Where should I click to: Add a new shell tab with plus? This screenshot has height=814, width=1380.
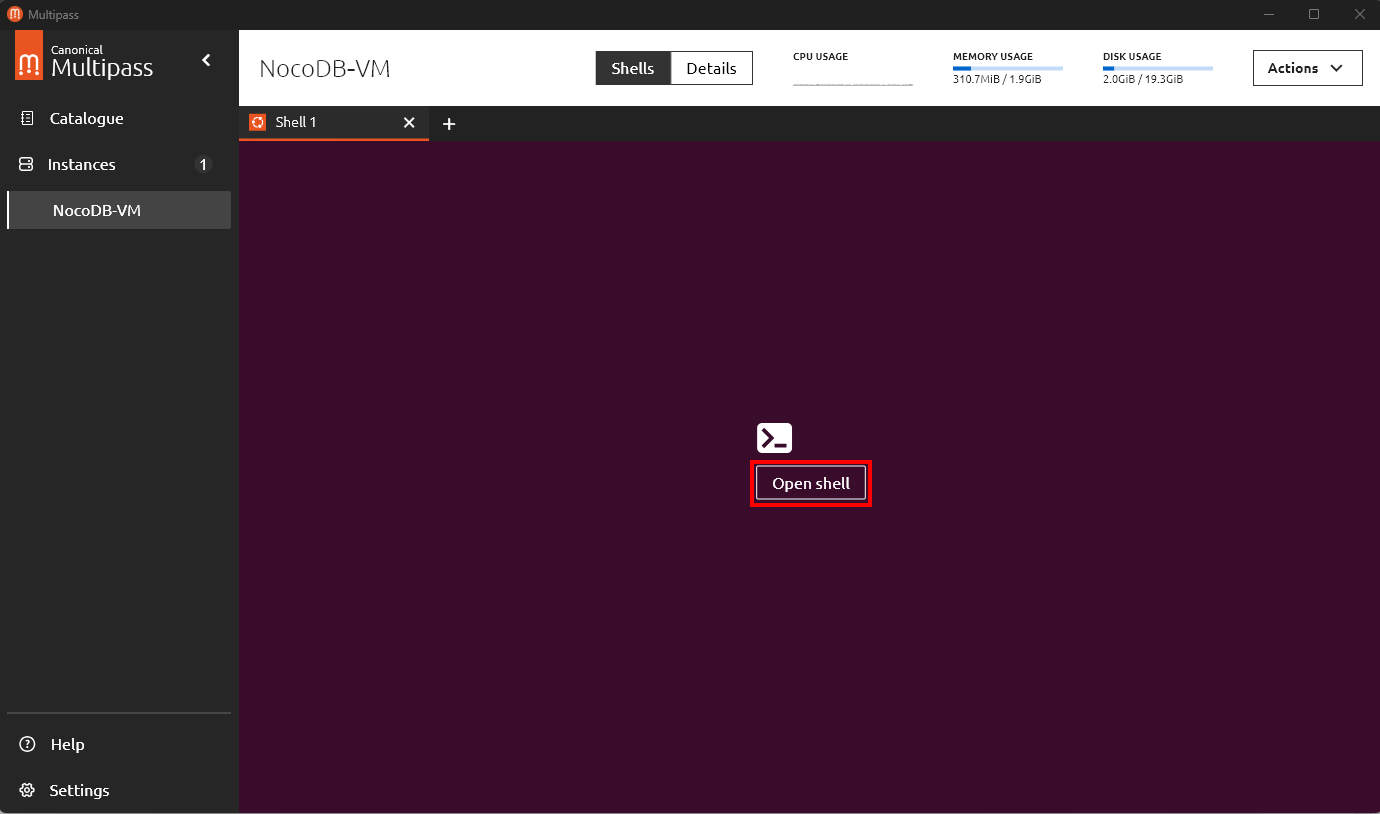449,124
